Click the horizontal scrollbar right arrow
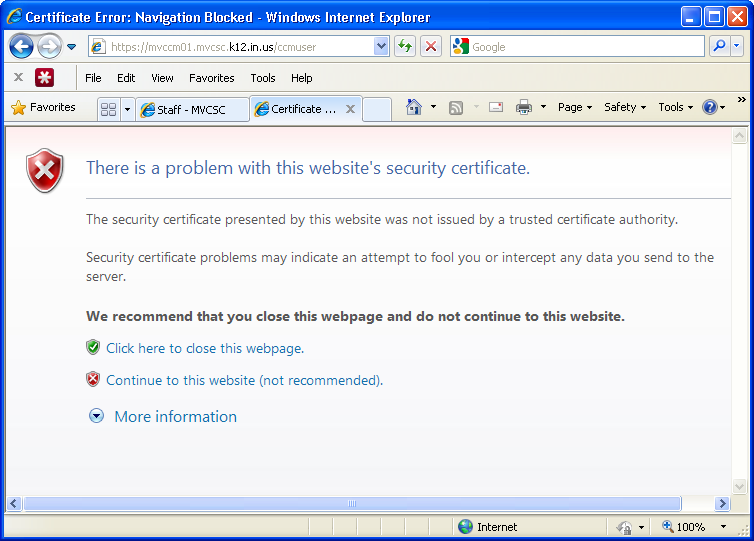 click(722, 503)
